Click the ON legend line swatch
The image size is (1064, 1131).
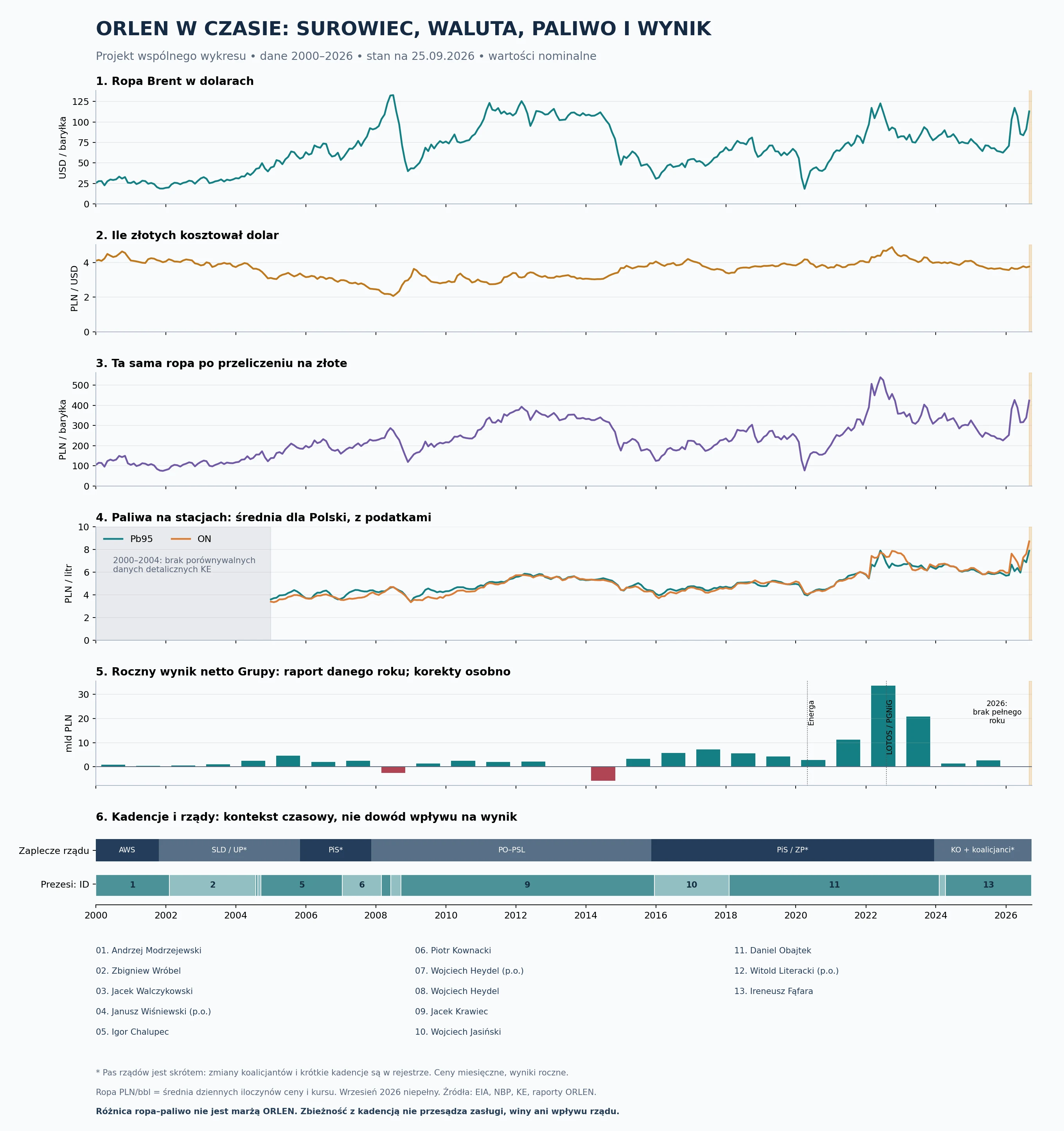180,539
